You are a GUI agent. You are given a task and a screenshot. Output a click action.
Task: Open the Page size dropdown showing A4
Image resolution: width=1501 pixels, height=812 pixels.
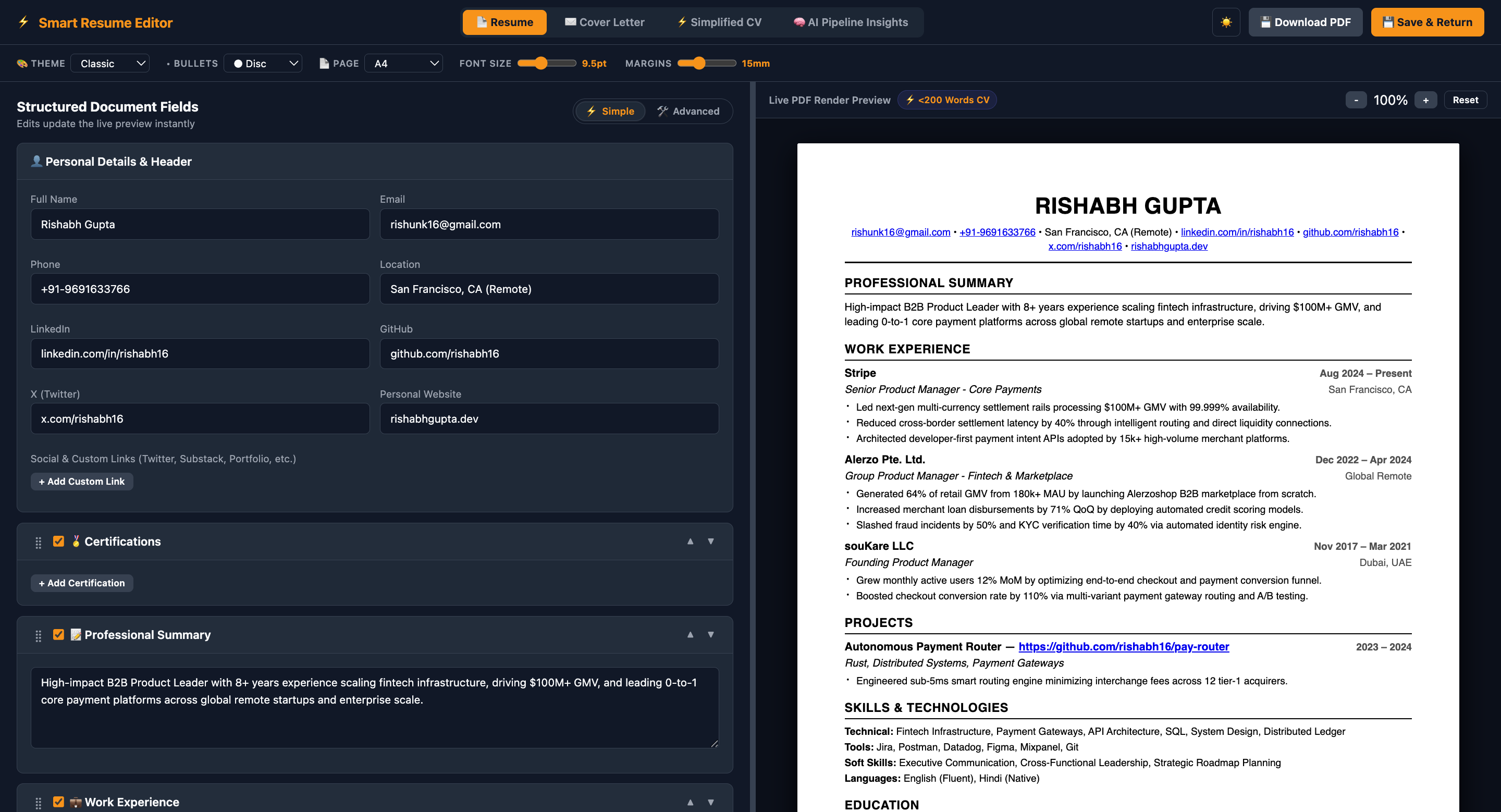tap(404, 64)
